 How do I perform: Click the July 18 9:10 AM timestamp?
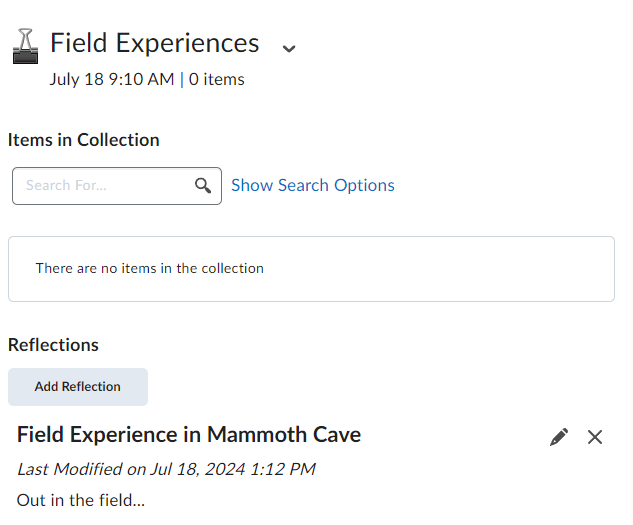[112, 79]
